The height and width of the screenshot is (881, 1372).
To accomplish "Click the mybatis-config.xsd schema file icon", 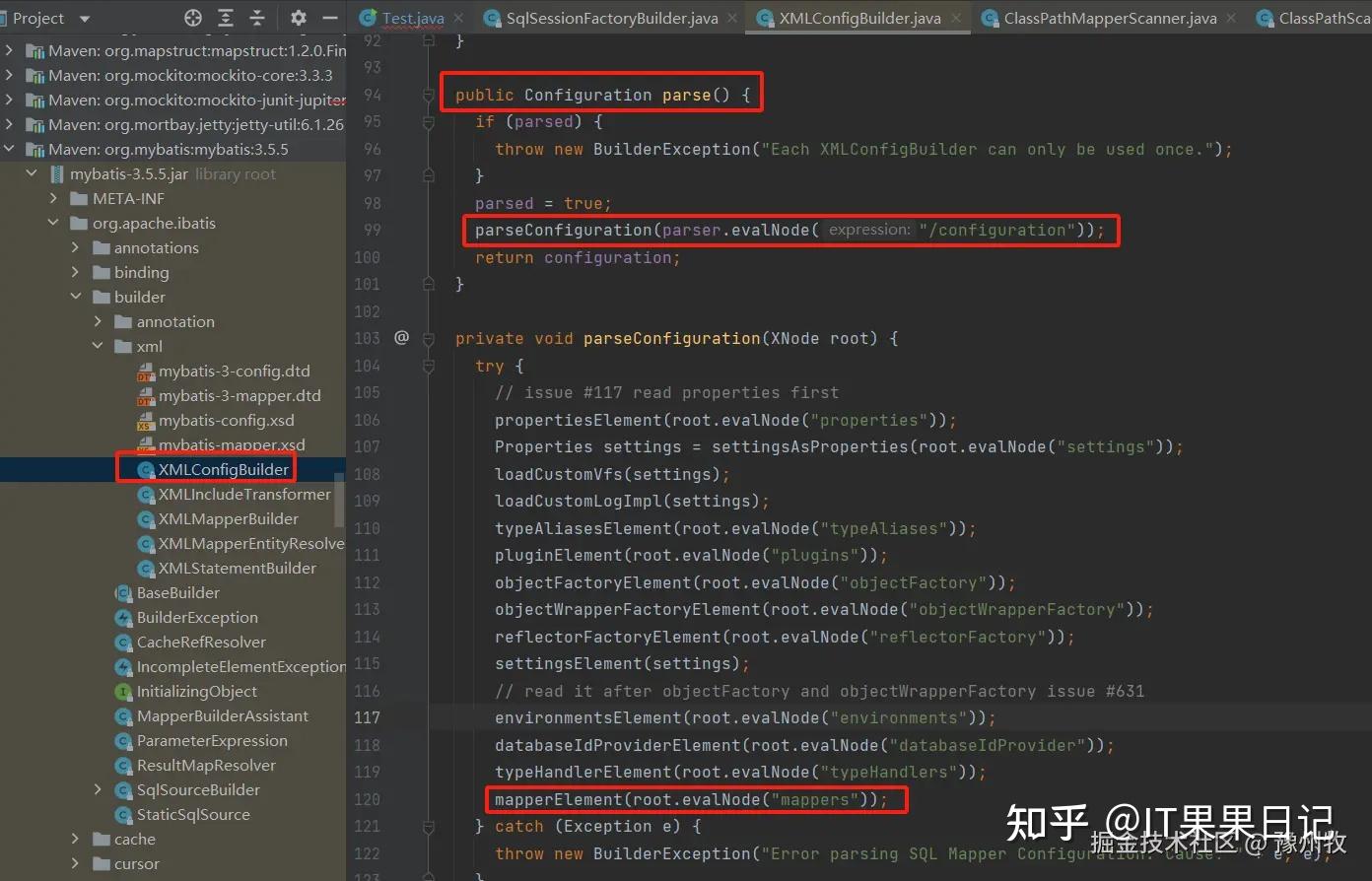I will [x=146, y=420].
